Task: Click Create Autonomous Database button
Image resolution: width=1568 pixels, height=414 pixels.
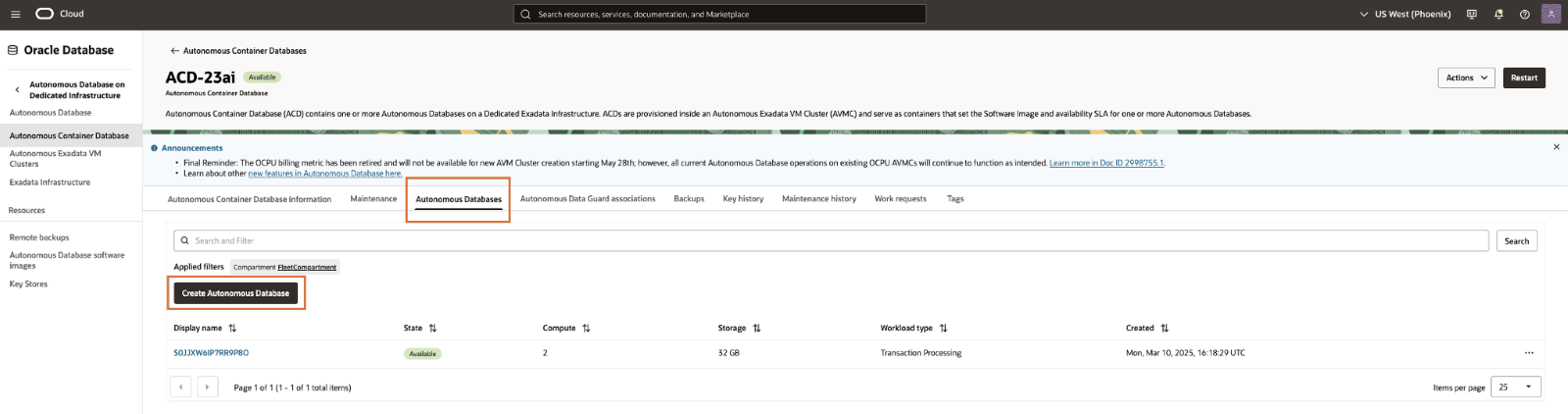Action: [235, 293]
